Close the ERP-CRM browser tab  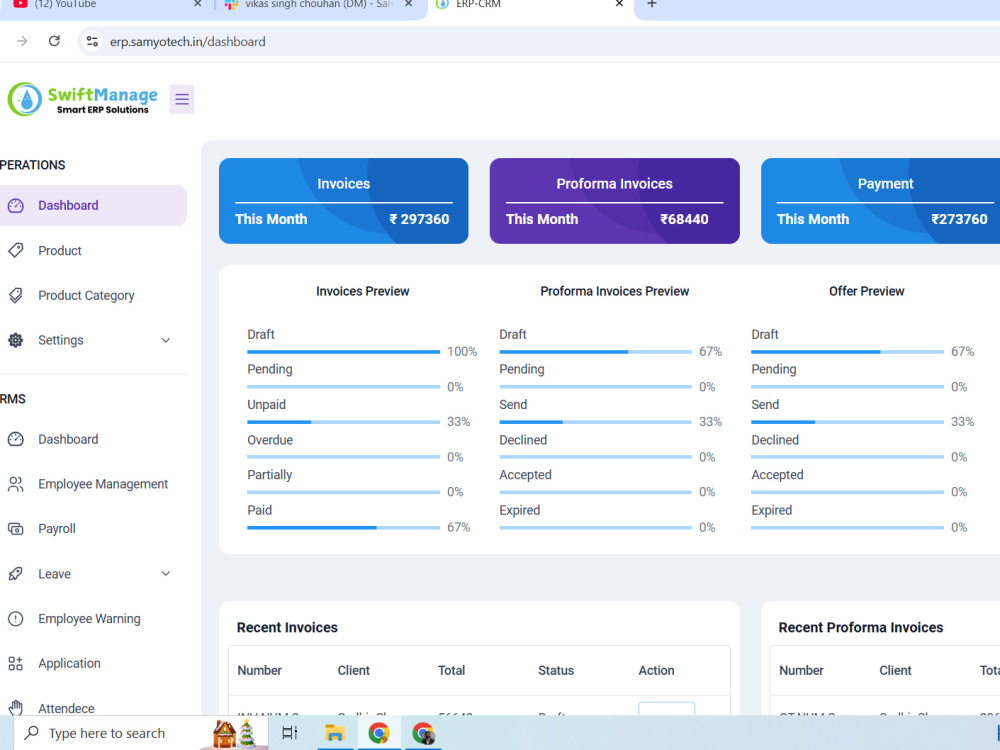tap(619, 4)
